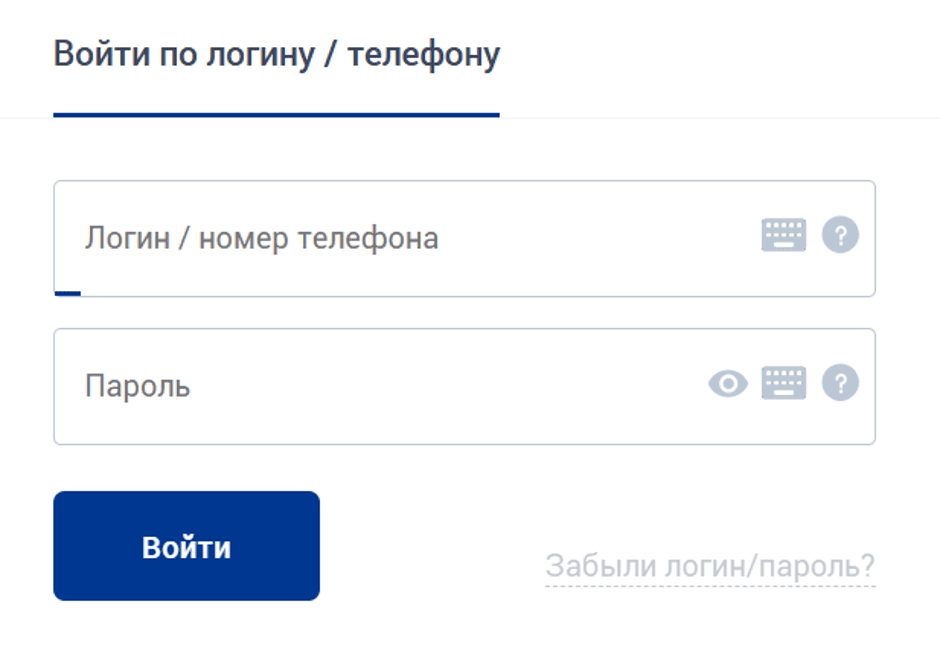
Task: Open the 'Забыли логин/пароль?' recovery link
Action: [x=710, y=565]
